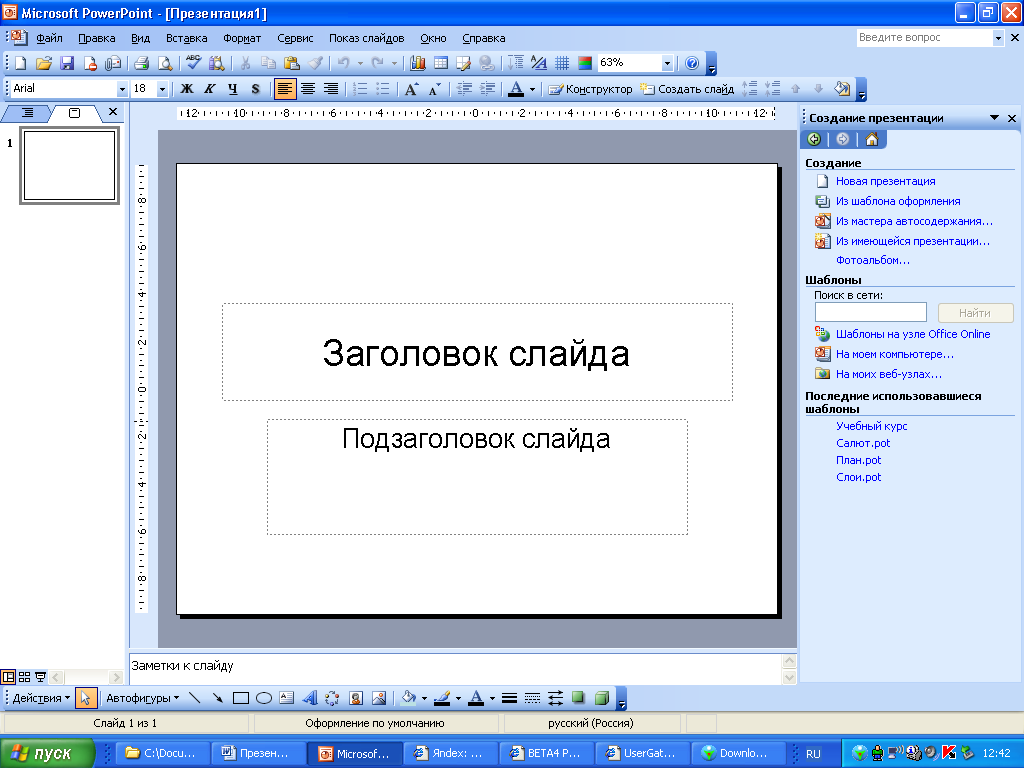1024x768 pixels.
Task: Insert a table using the table icon
Action: (x=440, y=63)
